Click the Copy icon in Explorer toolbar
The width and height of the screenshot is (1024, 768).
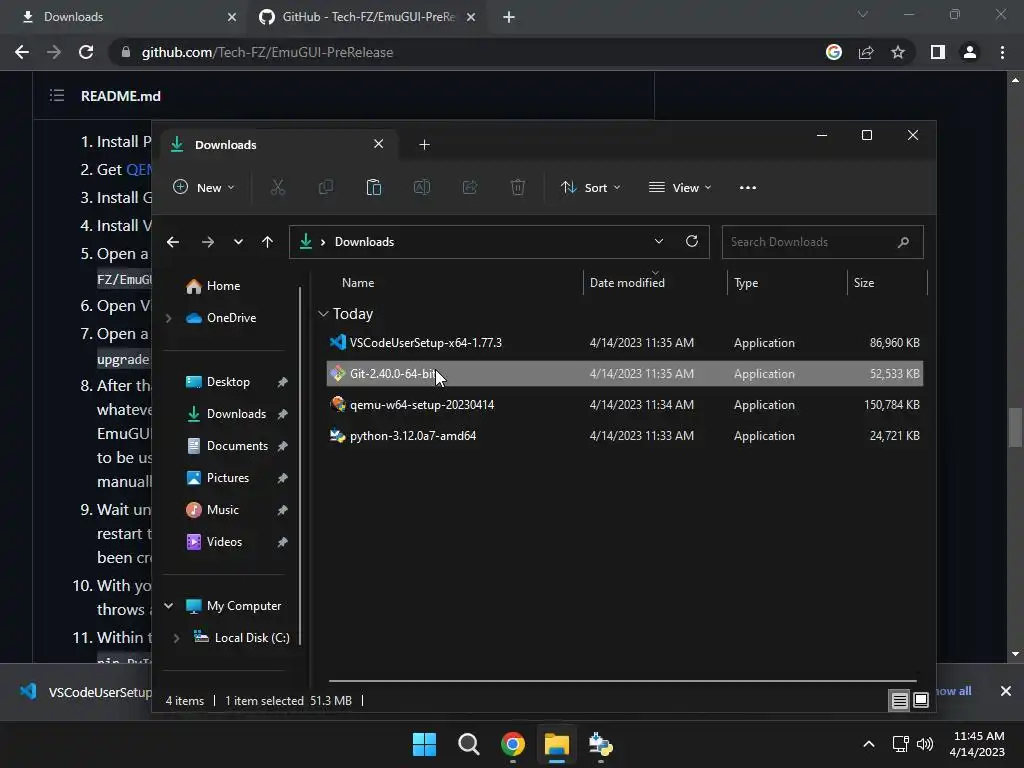325,187
